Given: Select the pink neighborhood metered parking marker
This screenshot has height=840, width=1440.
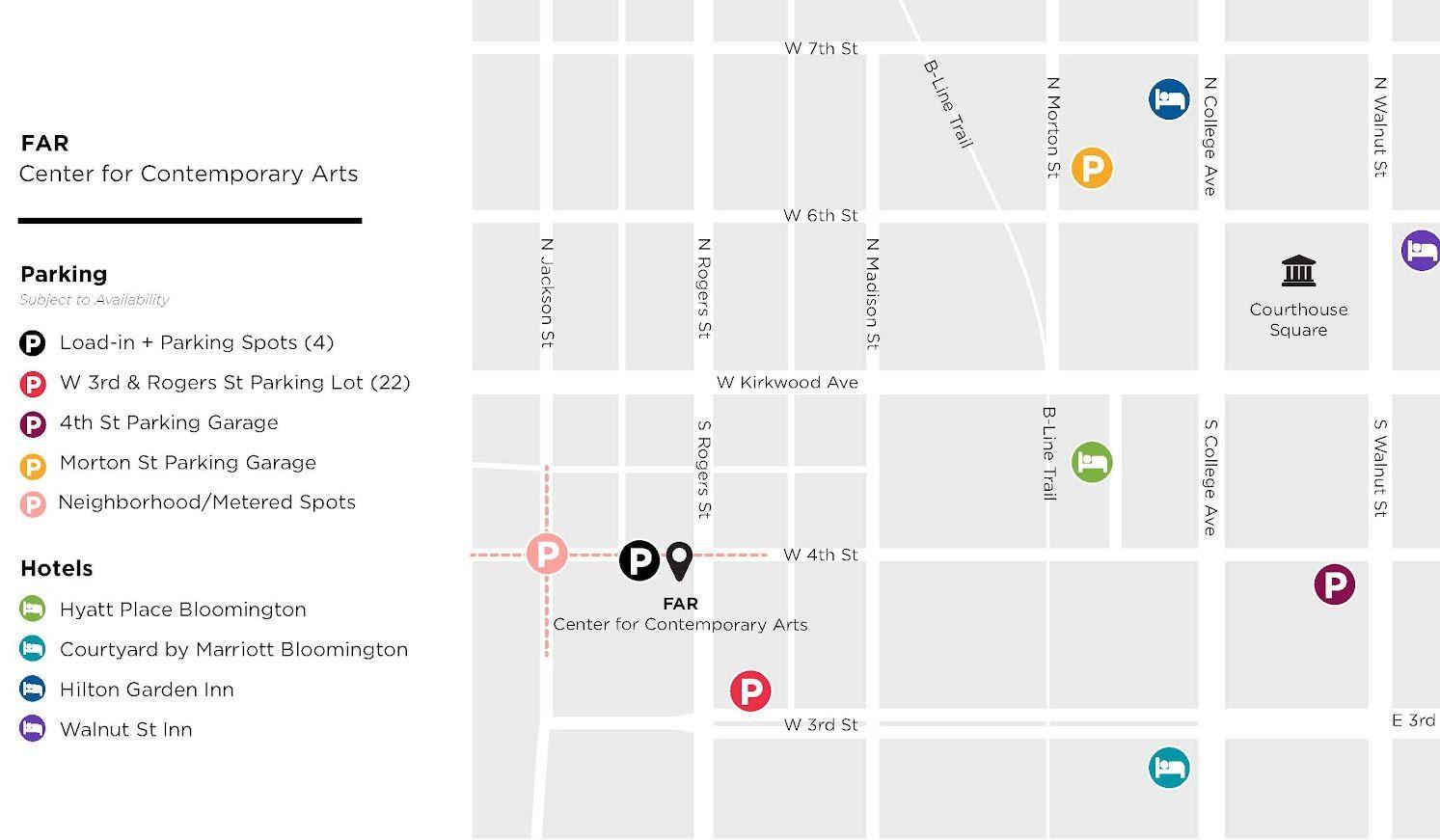Looking at the screenshot, I should [547, 554].
